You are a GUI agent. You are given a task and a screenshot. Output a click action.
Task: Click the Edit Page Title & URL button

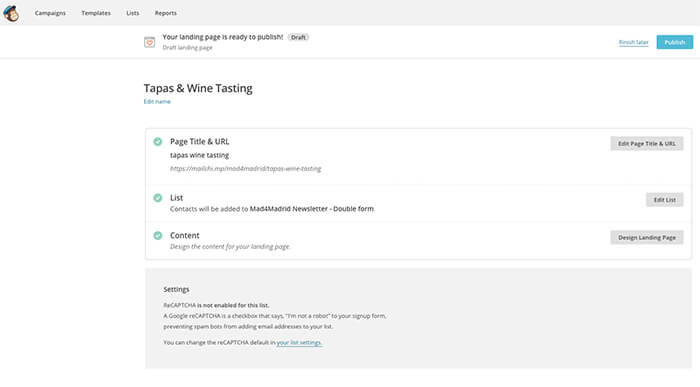pyautogui.click(x=646, y=144)
